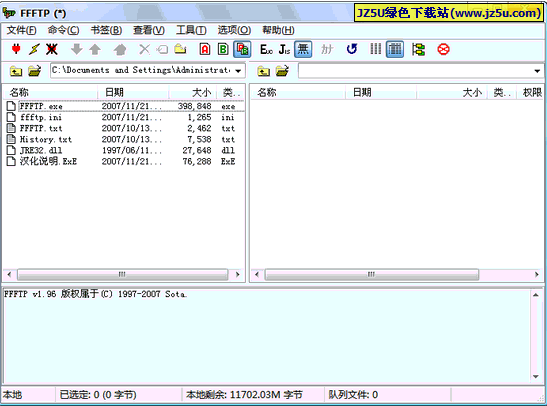This screenshot has width=547, height=406.
Task: Click the Mirror Upload arrow icon
Action: 120,49
